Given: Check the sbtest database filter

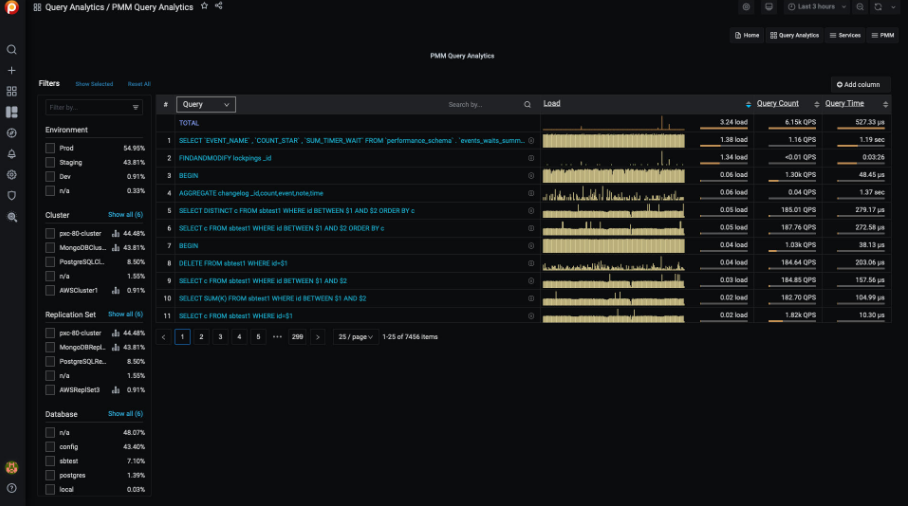Looking at the screenshot, I should (50, 461).
